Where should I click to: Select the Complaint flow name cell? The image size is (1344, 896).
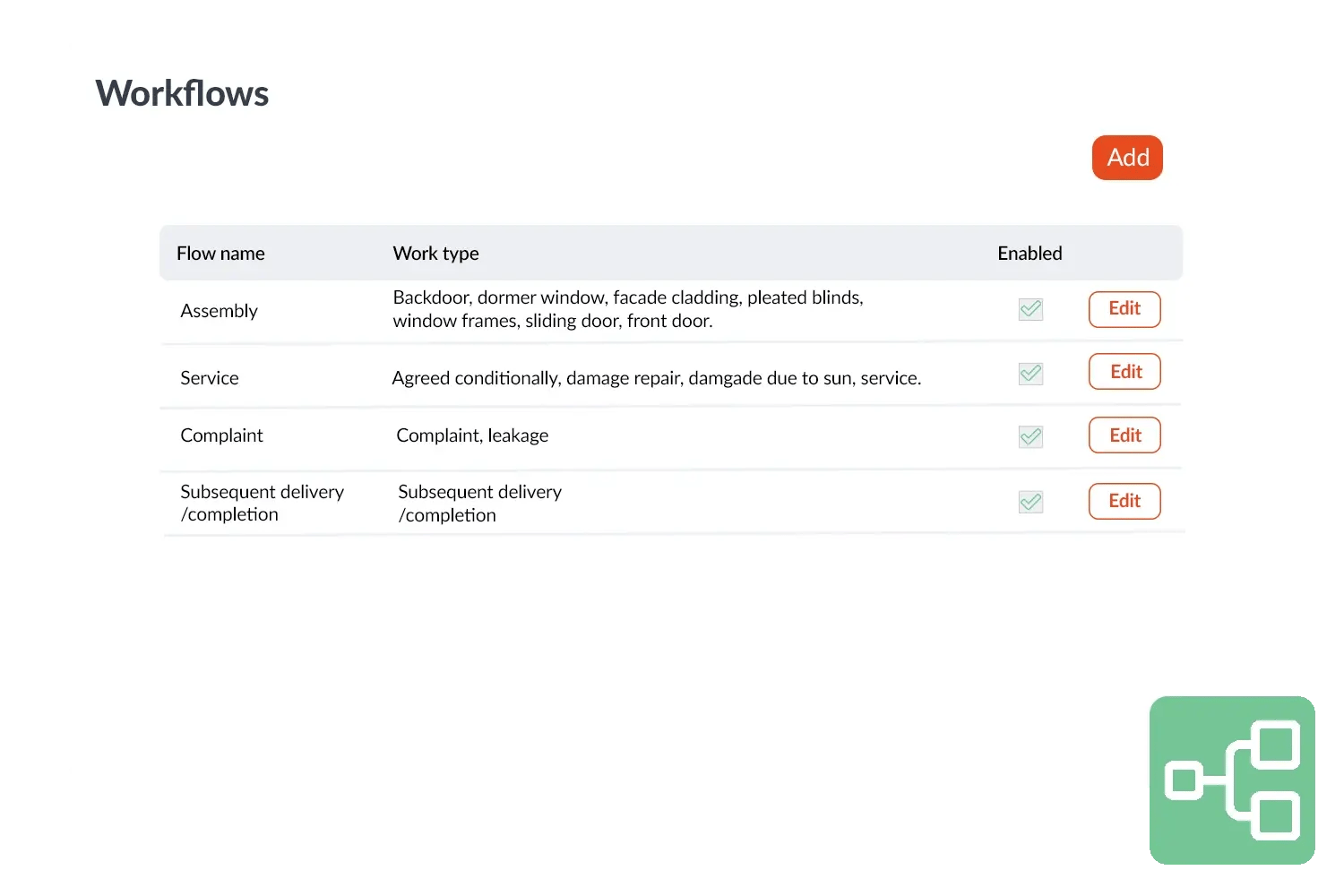tap(221, 435)
